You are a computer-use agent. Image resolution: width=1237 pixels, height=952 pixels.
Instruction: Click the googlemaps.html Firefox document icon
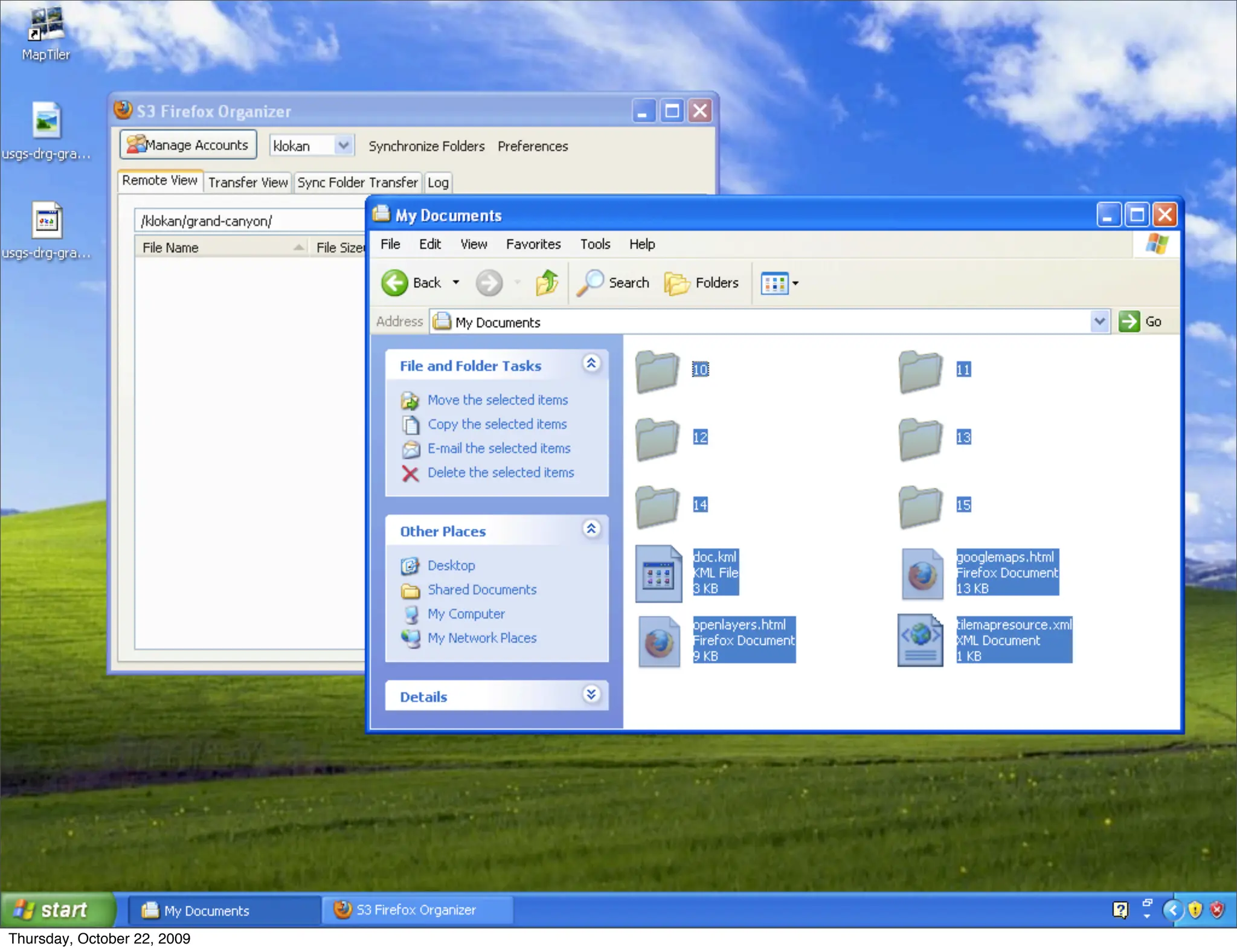click(x=922, y=573)
